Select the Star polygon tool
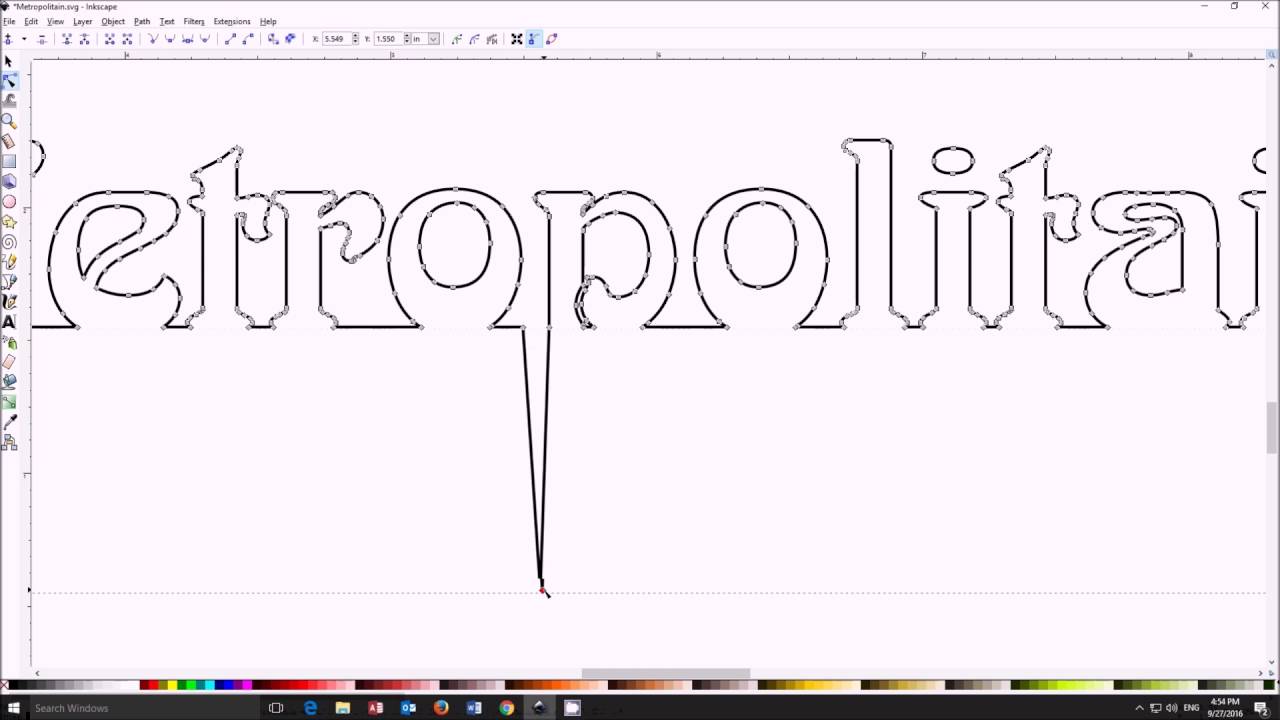Image resolution: width=1280 pixels, height=720 pixels. coord(9,221)
